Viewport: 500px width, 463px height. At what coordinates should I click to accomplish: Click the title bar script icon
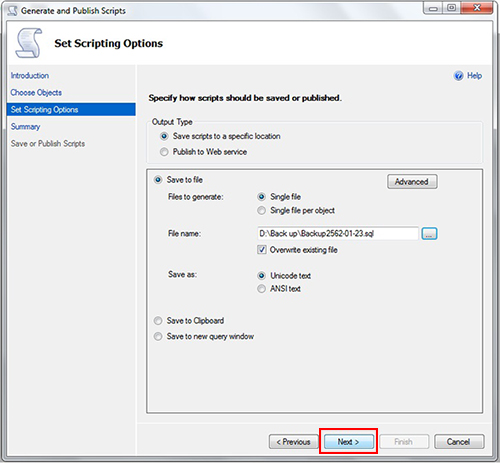point(13,11)
